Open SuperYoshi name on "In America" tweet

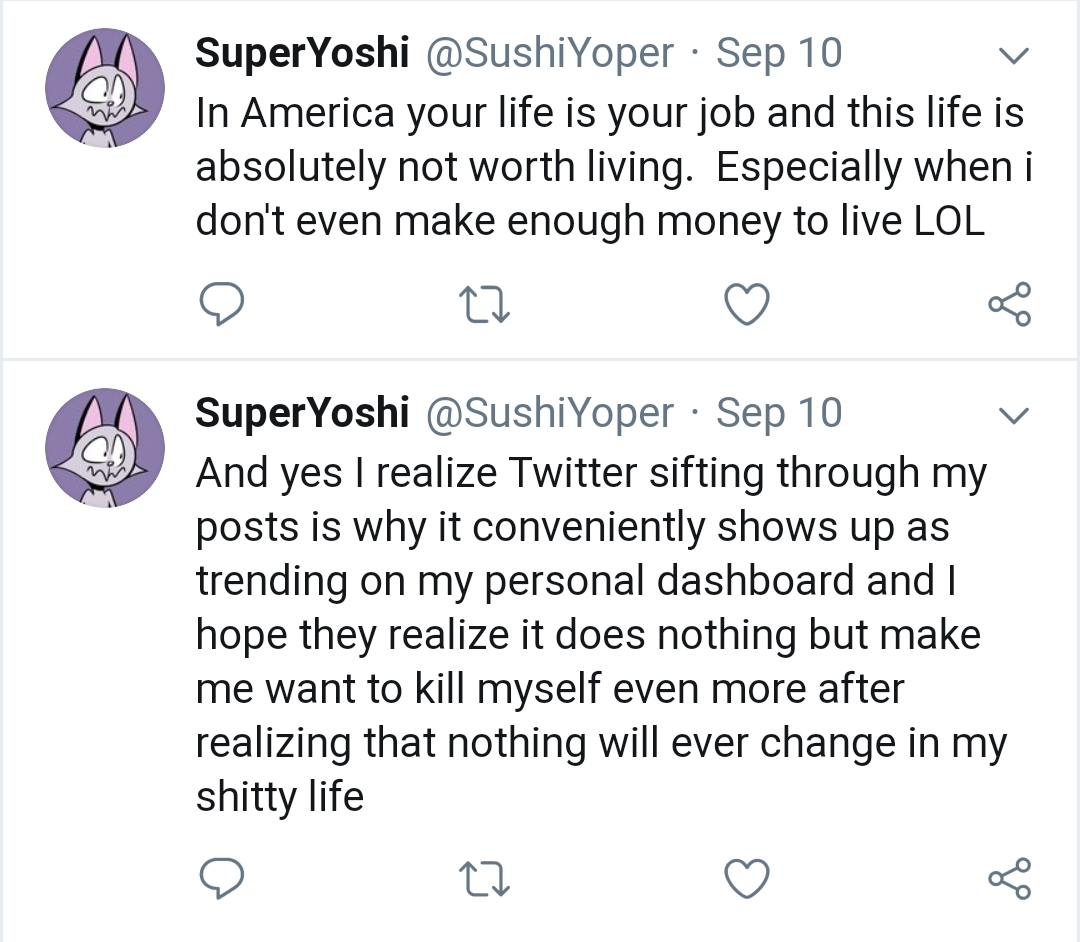302,54
